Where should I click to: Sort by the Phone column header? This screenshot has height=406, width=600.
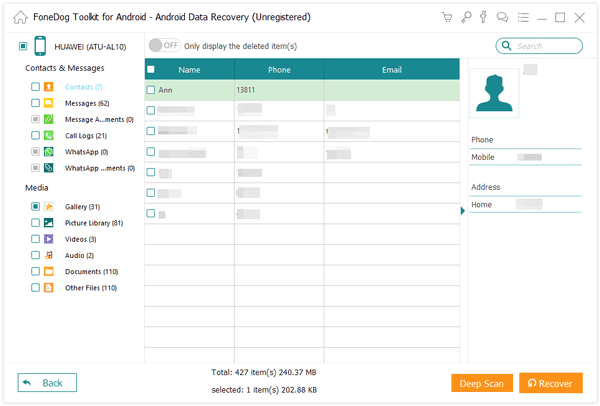(x=279, y=70)
